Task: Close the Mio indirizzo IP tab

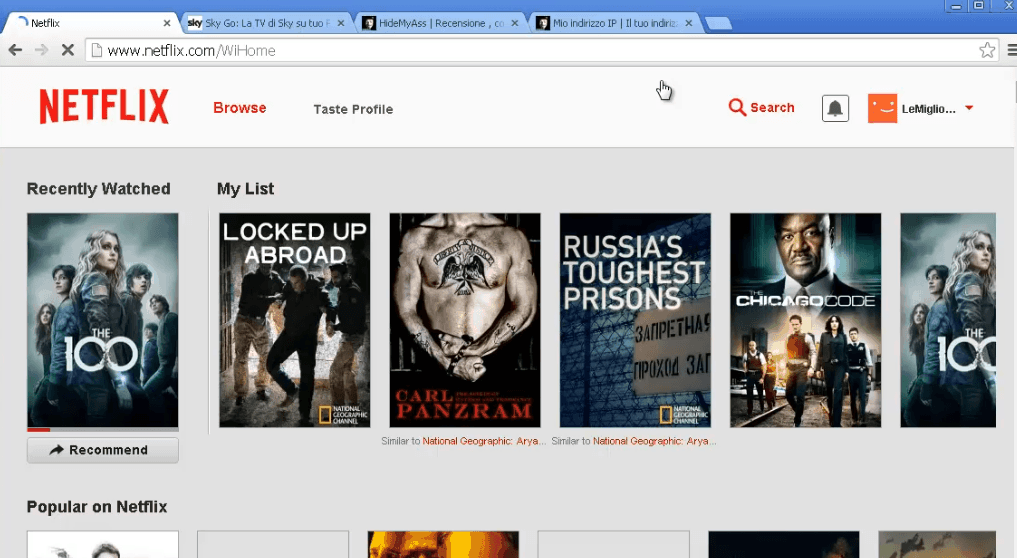Action: click(689, 23)
